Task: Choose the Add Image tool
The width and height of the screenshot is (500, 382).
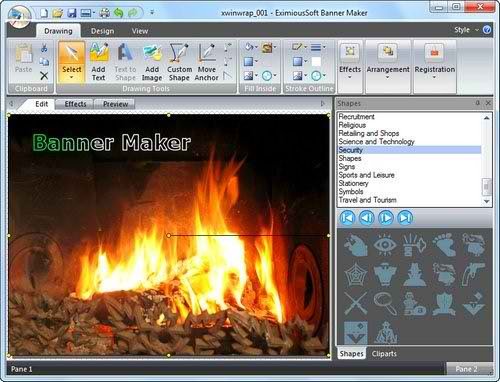Action: (x=152, y=62)
